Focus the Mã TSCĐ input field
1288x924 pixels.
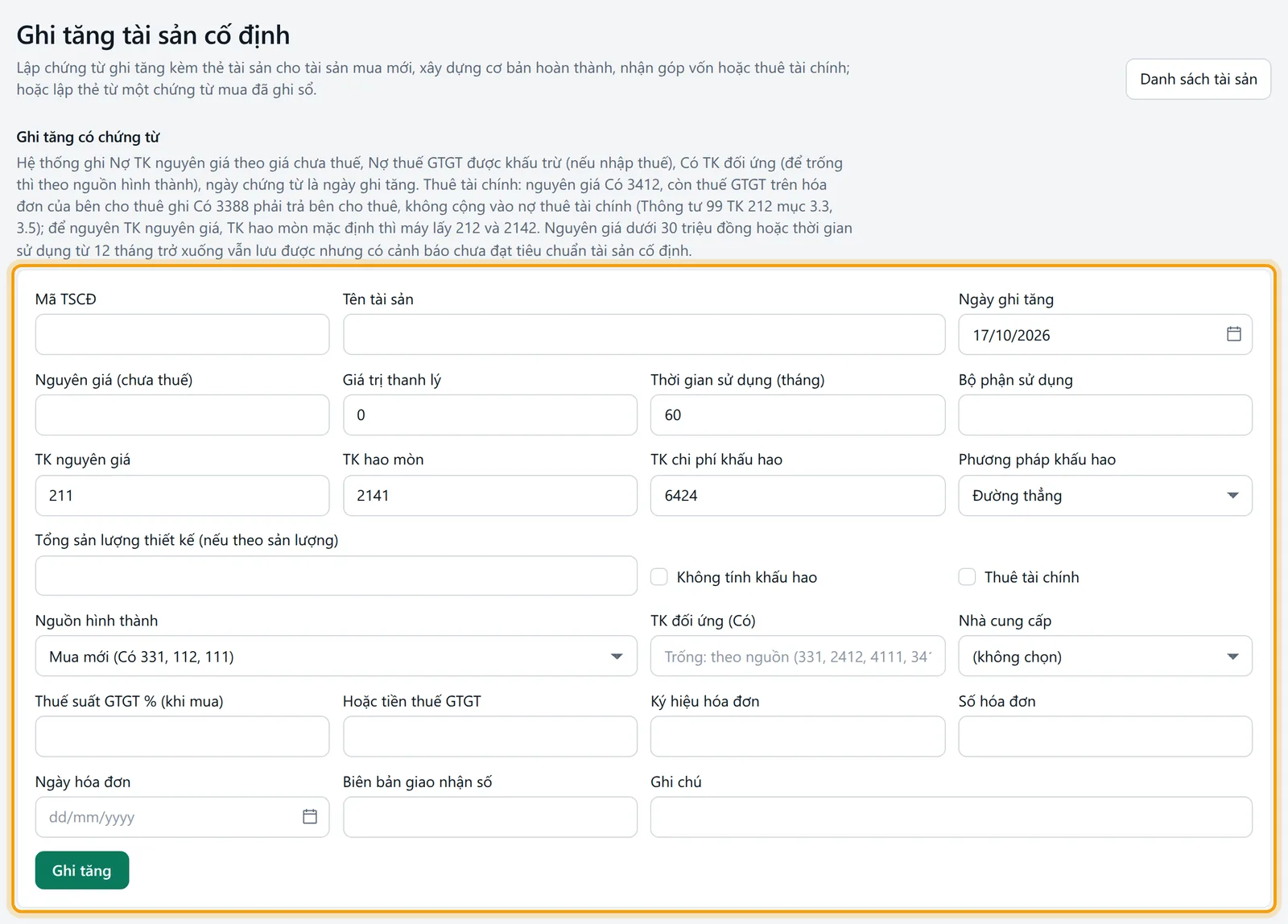tap(182, 335)
